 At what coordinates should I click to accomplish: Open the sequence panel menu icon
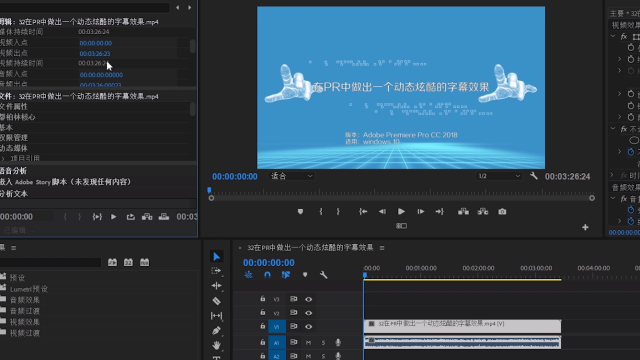[x=382, y=248]
